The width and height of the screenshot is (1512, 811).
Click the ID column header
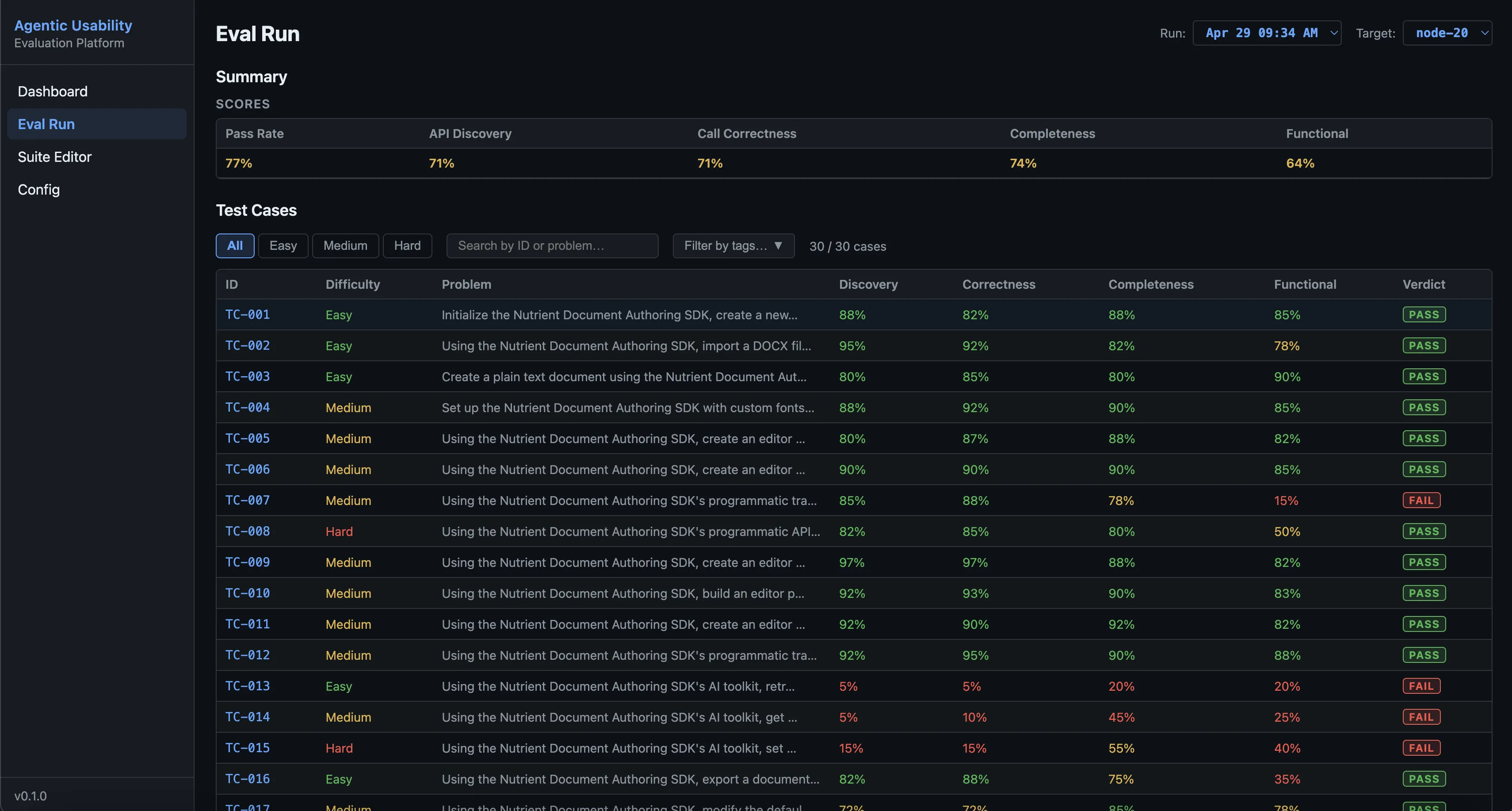[x=232, y=284]
